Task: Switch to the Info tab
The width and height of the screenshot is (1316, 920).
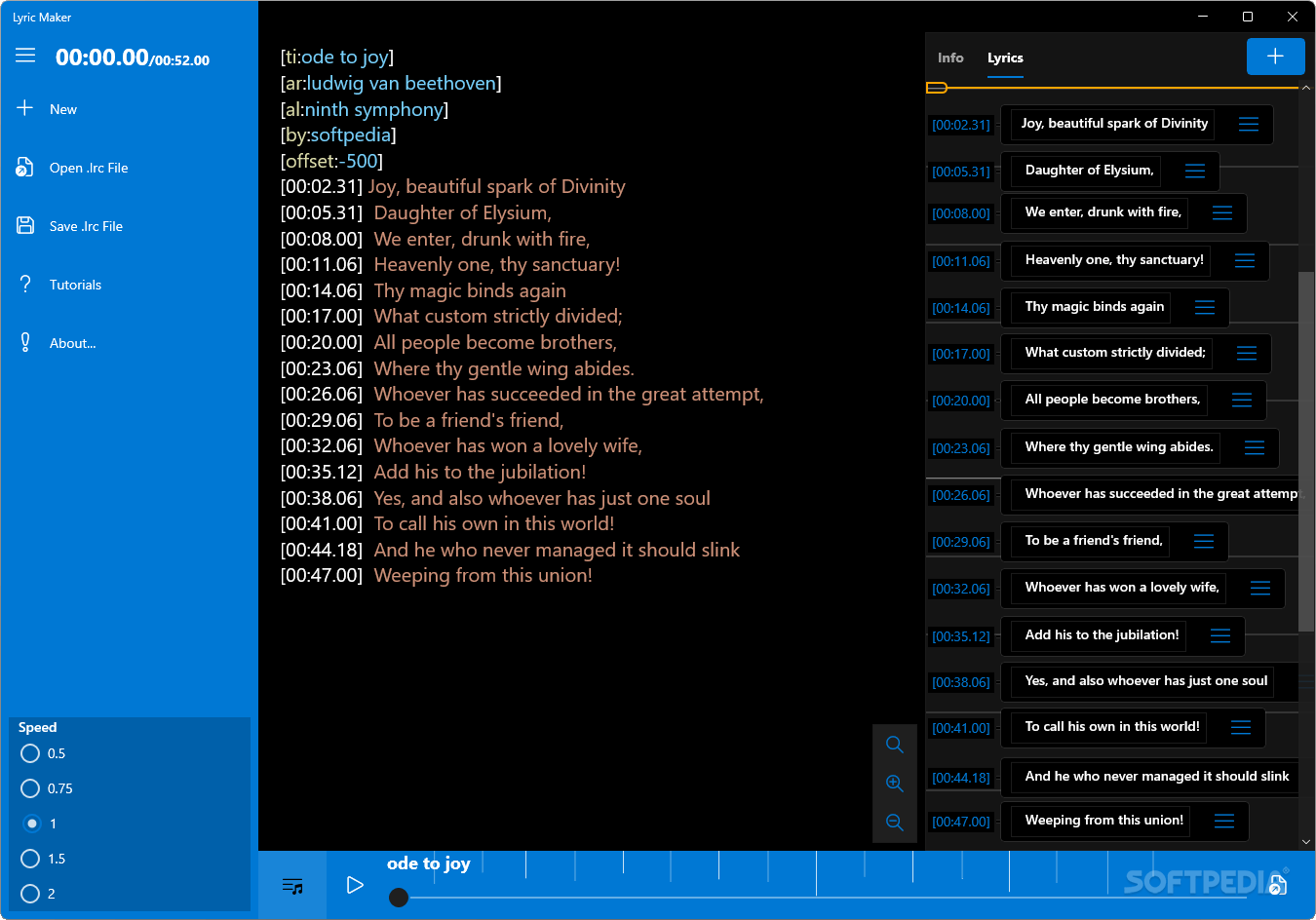Action: click(x=949, y=57)
